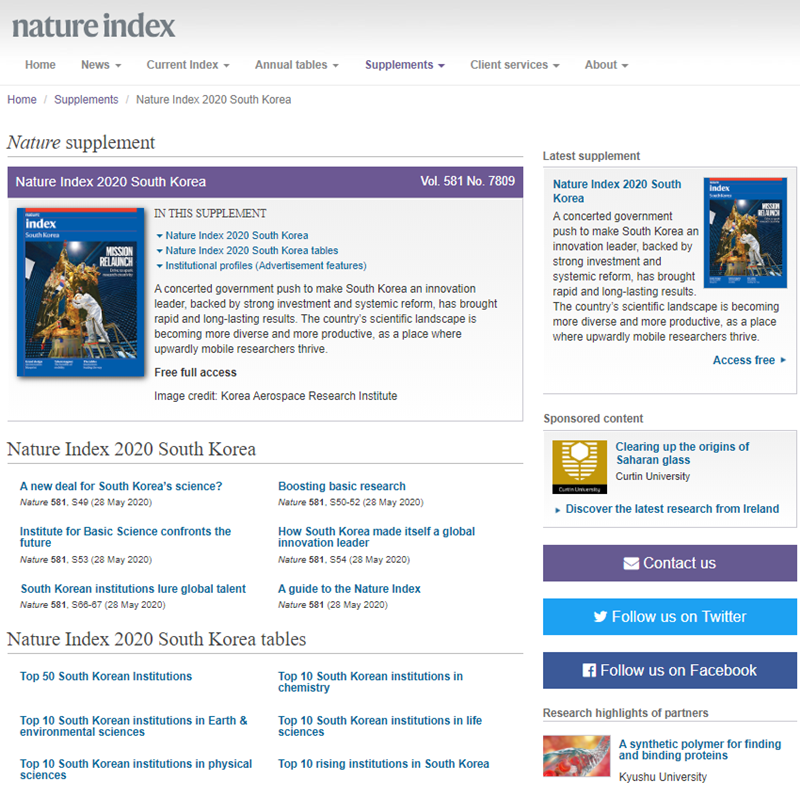
Task: Open the Supplements dropdown menu
Action: point(405,65)
